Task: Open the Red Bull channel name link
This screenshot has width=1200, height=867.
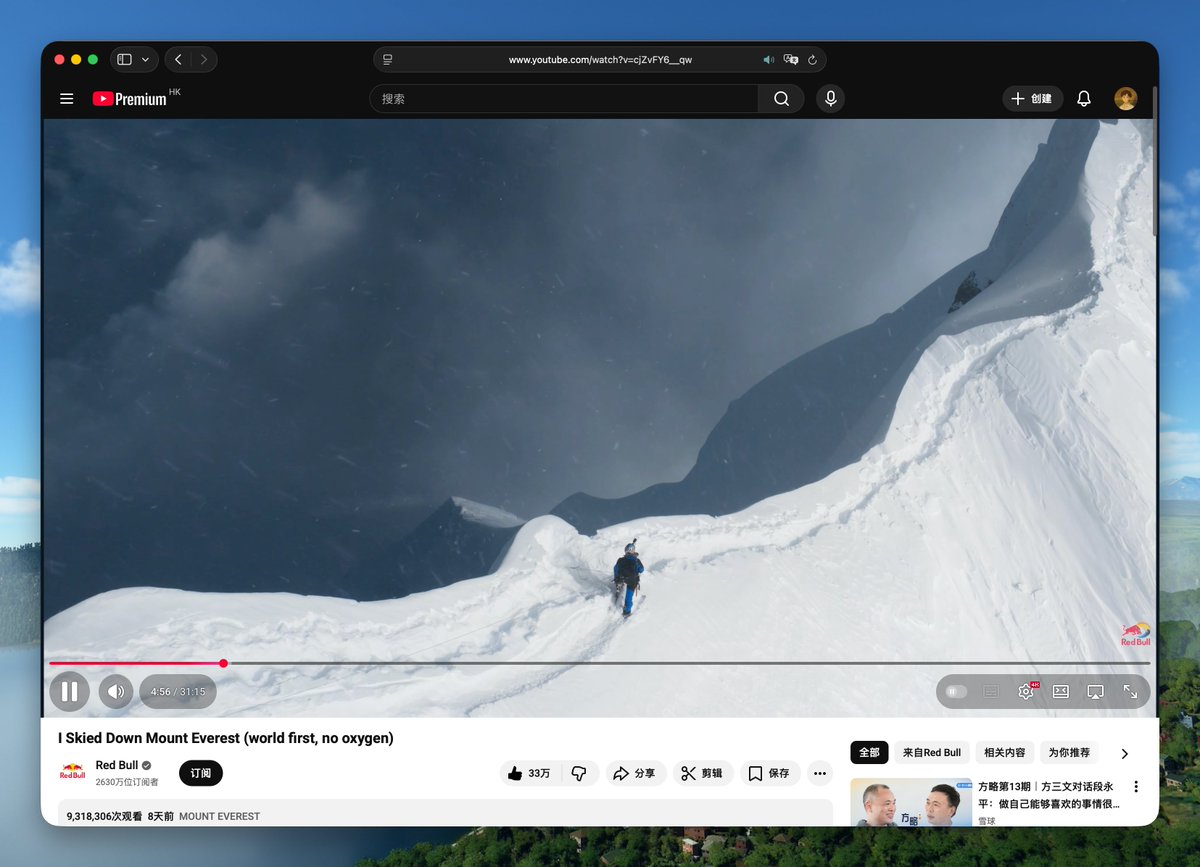Action: pyautogui.click(x=117, y=766)
